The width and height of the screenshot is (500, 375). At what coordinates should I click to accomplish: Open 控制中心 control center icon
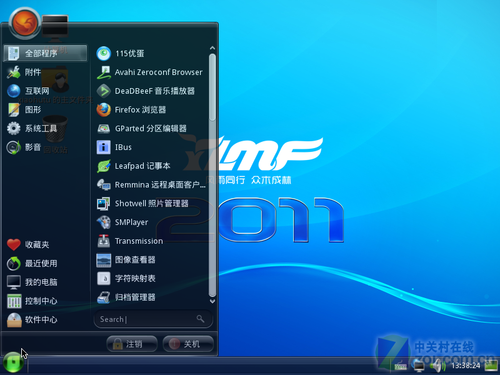(14, 301)
